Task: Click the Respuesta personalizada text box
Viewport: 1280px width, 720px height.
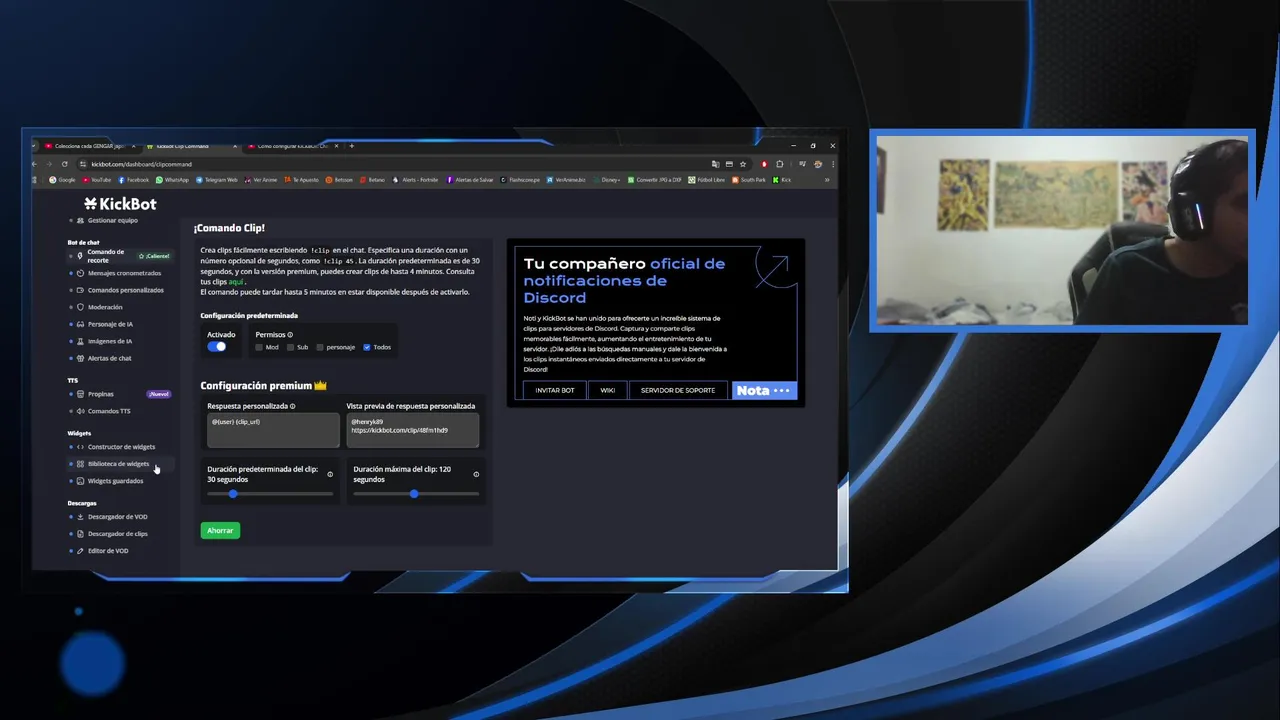Action: [x=273, y=431]
